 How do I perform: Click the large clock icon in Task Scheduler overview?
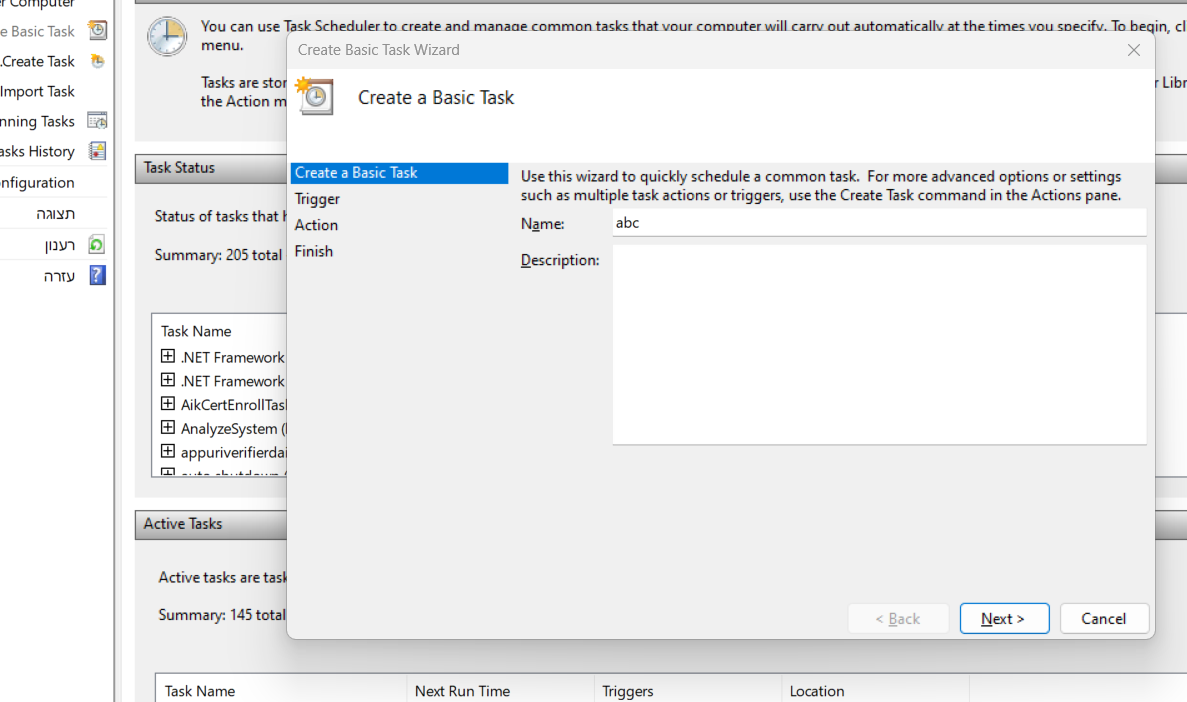point(167,36)
